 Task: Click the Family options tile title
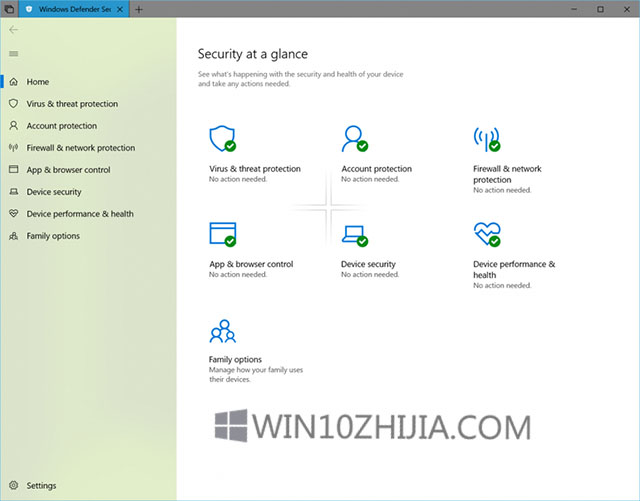click(x=235, y=359)
